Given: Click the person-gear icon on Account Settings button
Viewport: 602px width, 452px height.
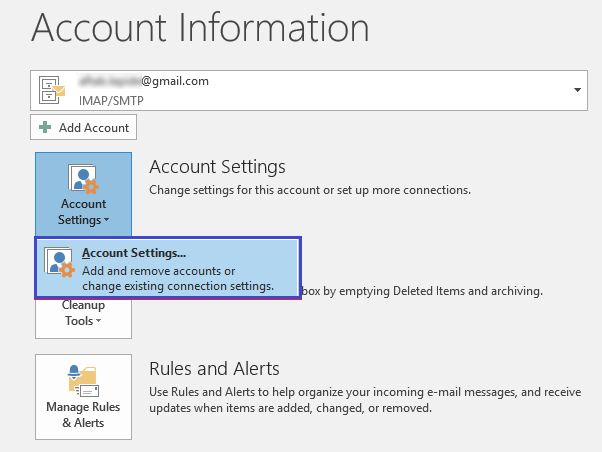Looking at the screenshot, I should point(84,179).
